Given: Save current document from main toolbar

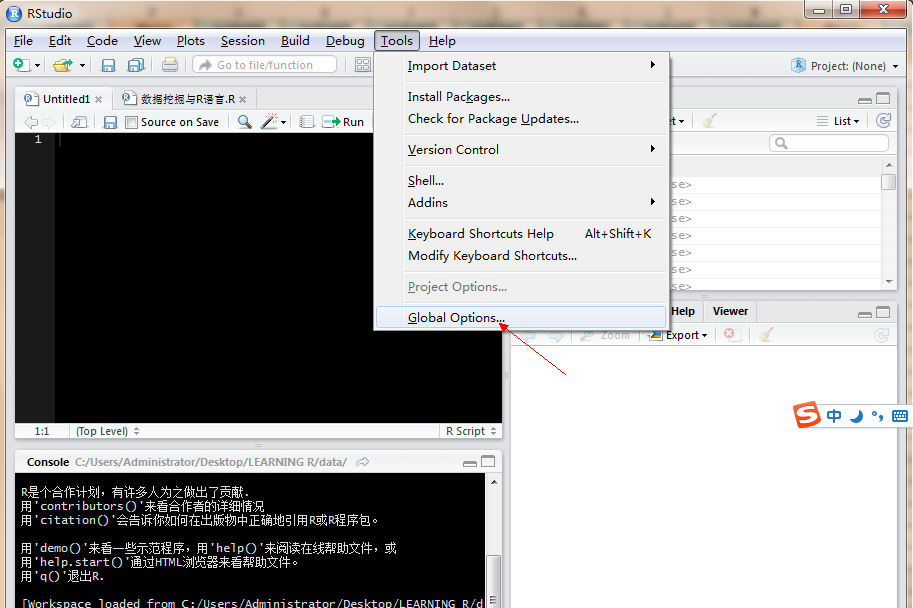Looking at the screenshot, I should coord(108,65).
